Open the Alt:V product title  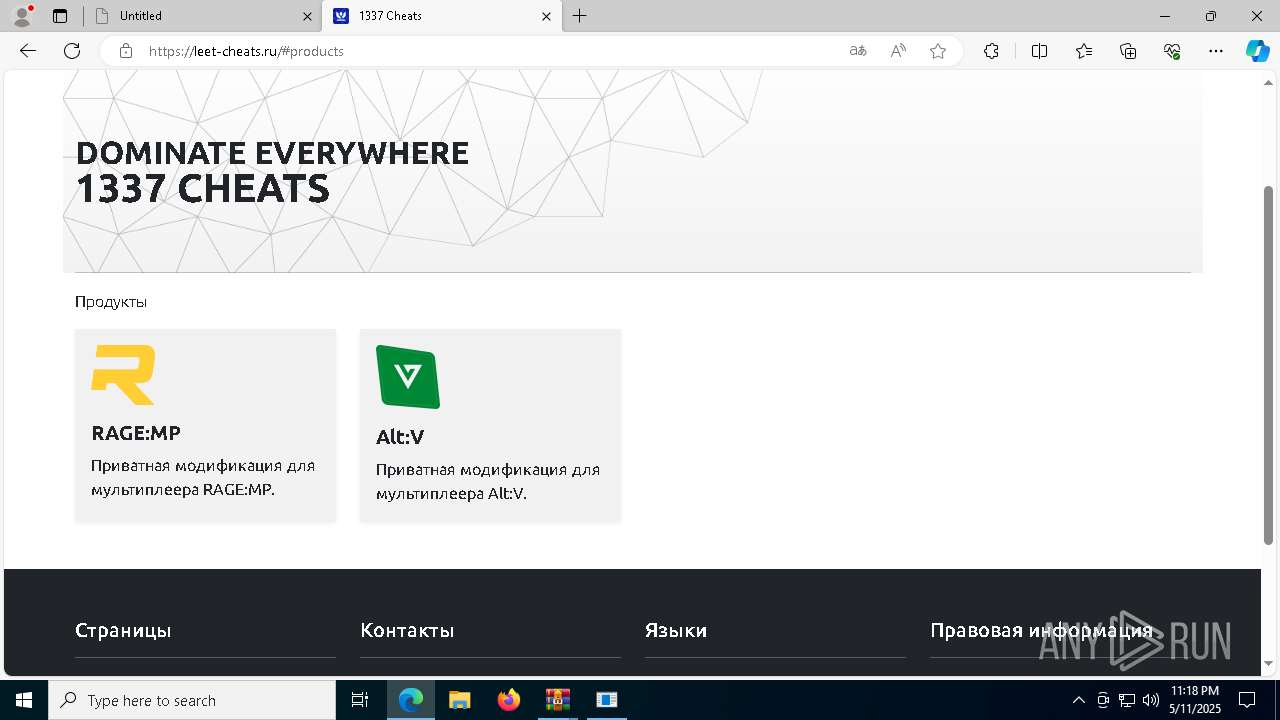pos(400,437)
